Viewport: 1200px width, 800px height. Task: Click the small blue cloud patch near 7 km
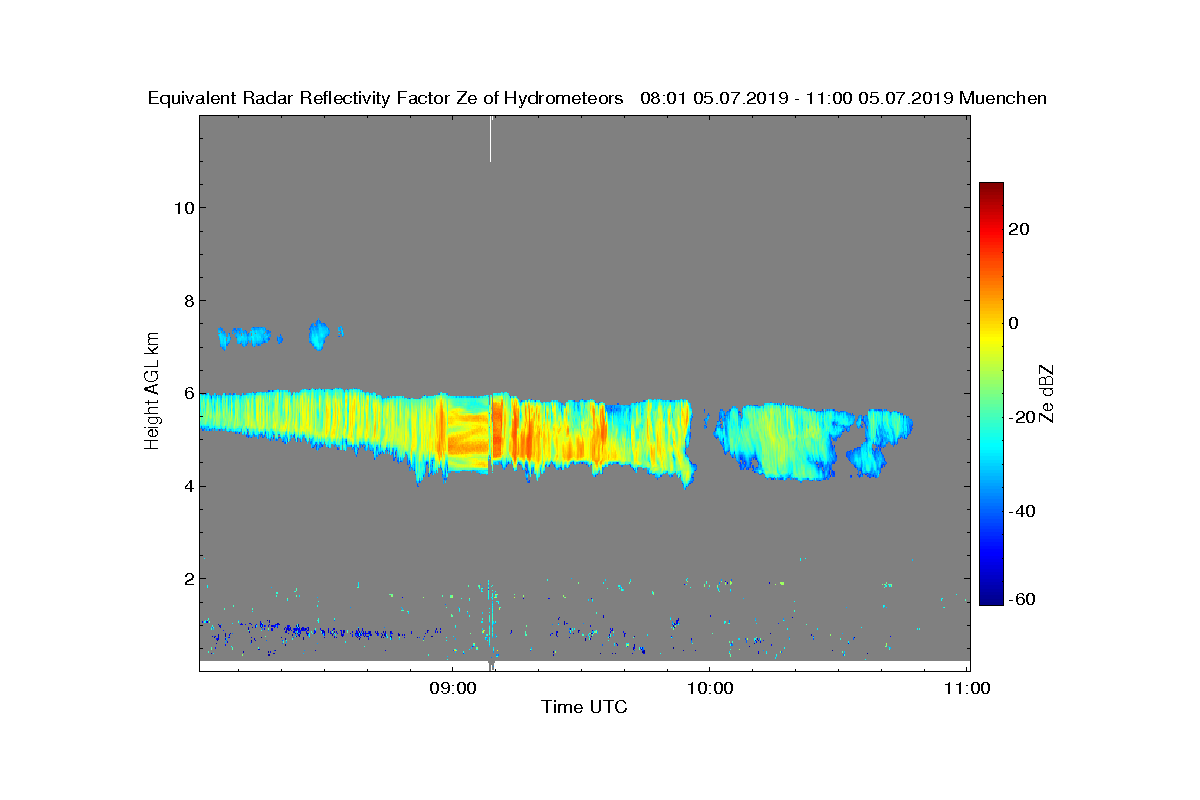pos(319,335)
